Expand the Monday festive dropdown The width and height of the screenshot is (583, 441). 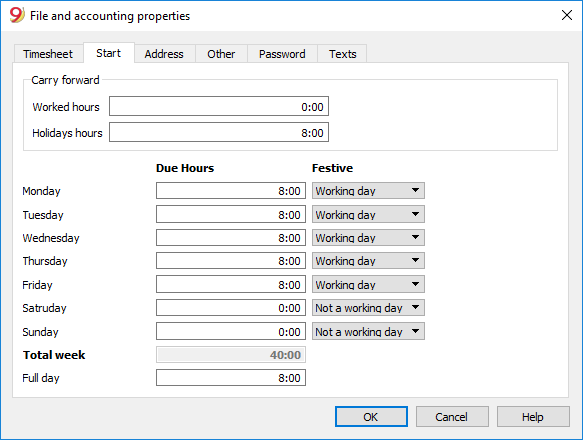pos(368,191)
